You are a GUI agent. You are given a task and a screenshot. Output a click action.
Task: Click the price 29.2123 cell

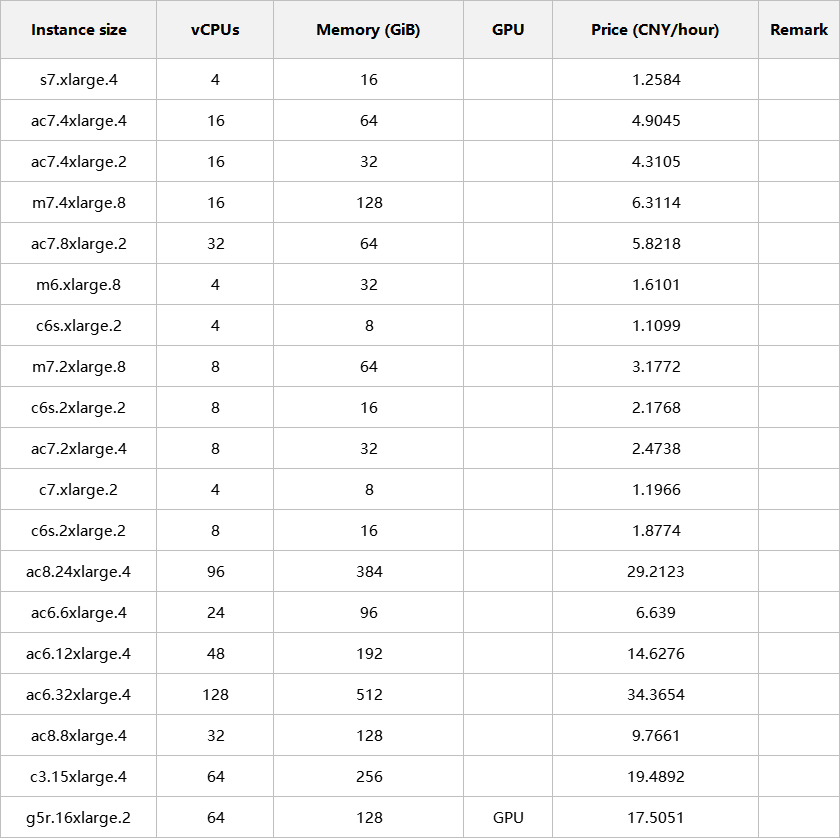coord(655,572)
